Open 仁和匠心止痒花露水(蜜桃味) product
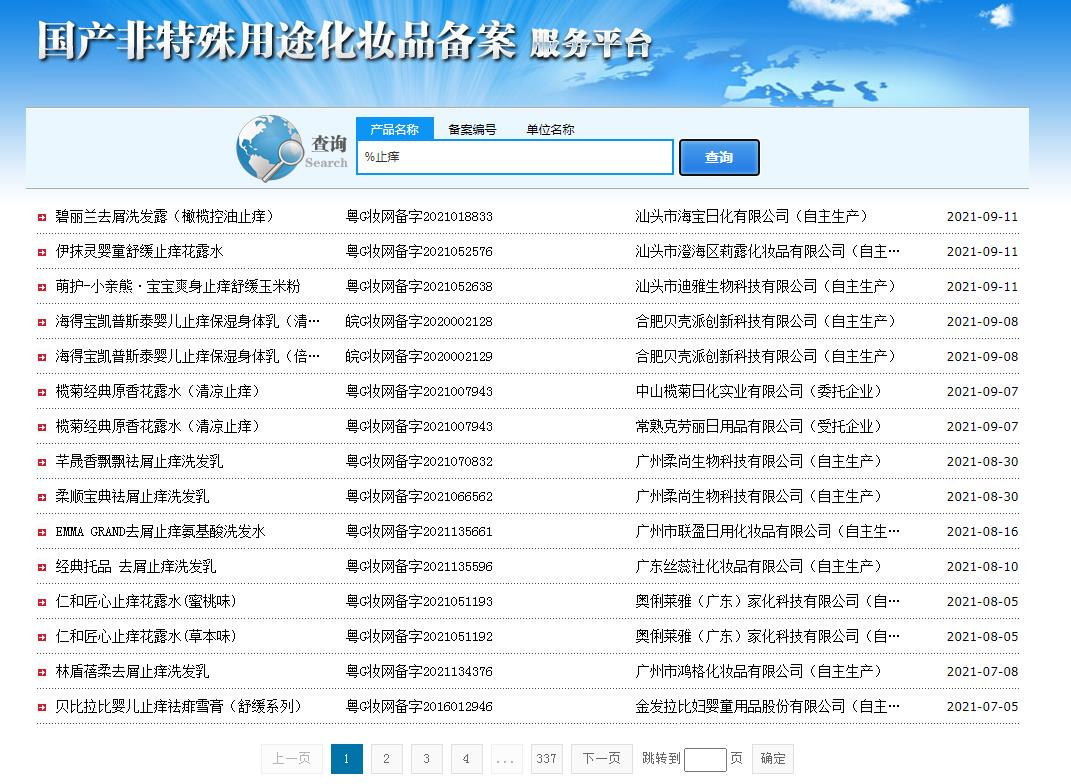 point(146,601)
